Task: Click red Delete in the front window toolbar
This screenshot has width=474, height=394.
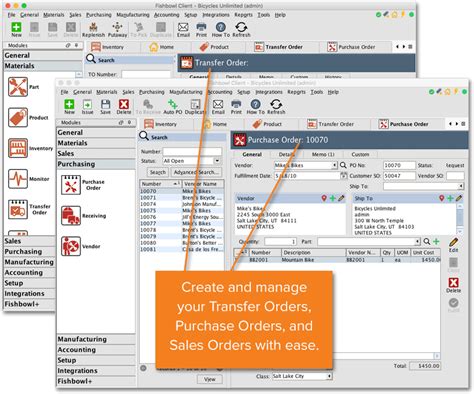Action: click(124, 107)
